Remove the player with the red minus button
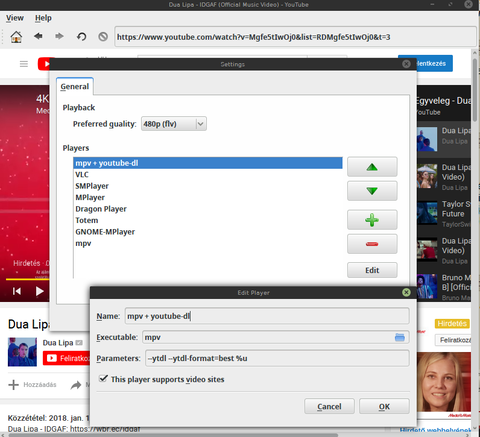This screenshot has height=437, width=480. point(372,244)
